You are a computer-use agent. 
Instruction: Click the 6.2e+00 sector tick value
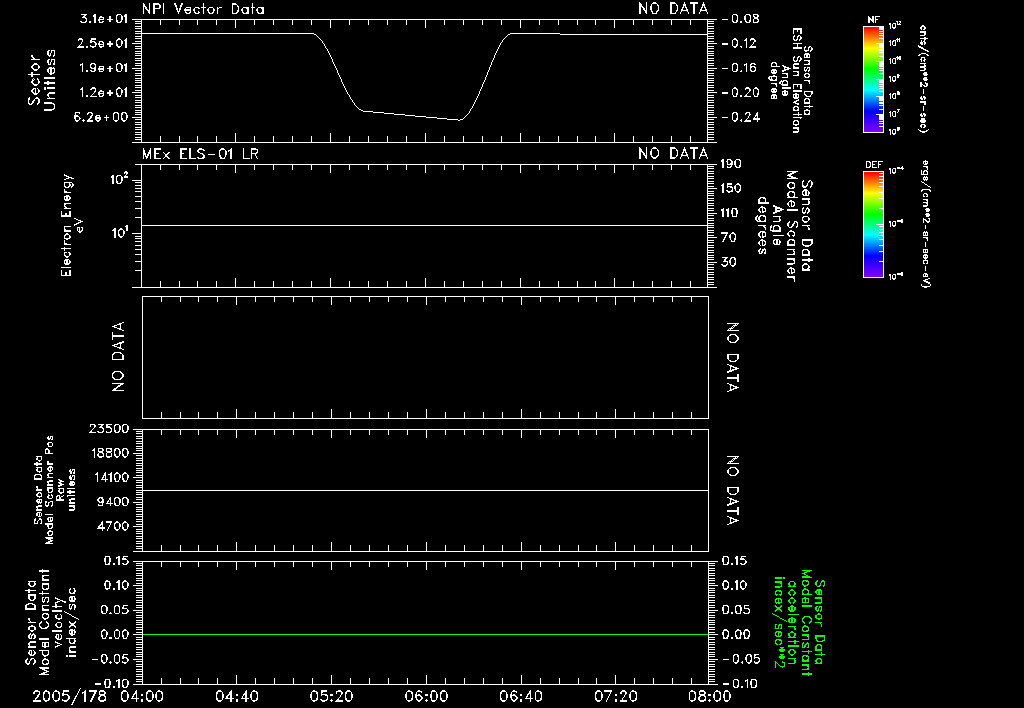tap(101, 118)
